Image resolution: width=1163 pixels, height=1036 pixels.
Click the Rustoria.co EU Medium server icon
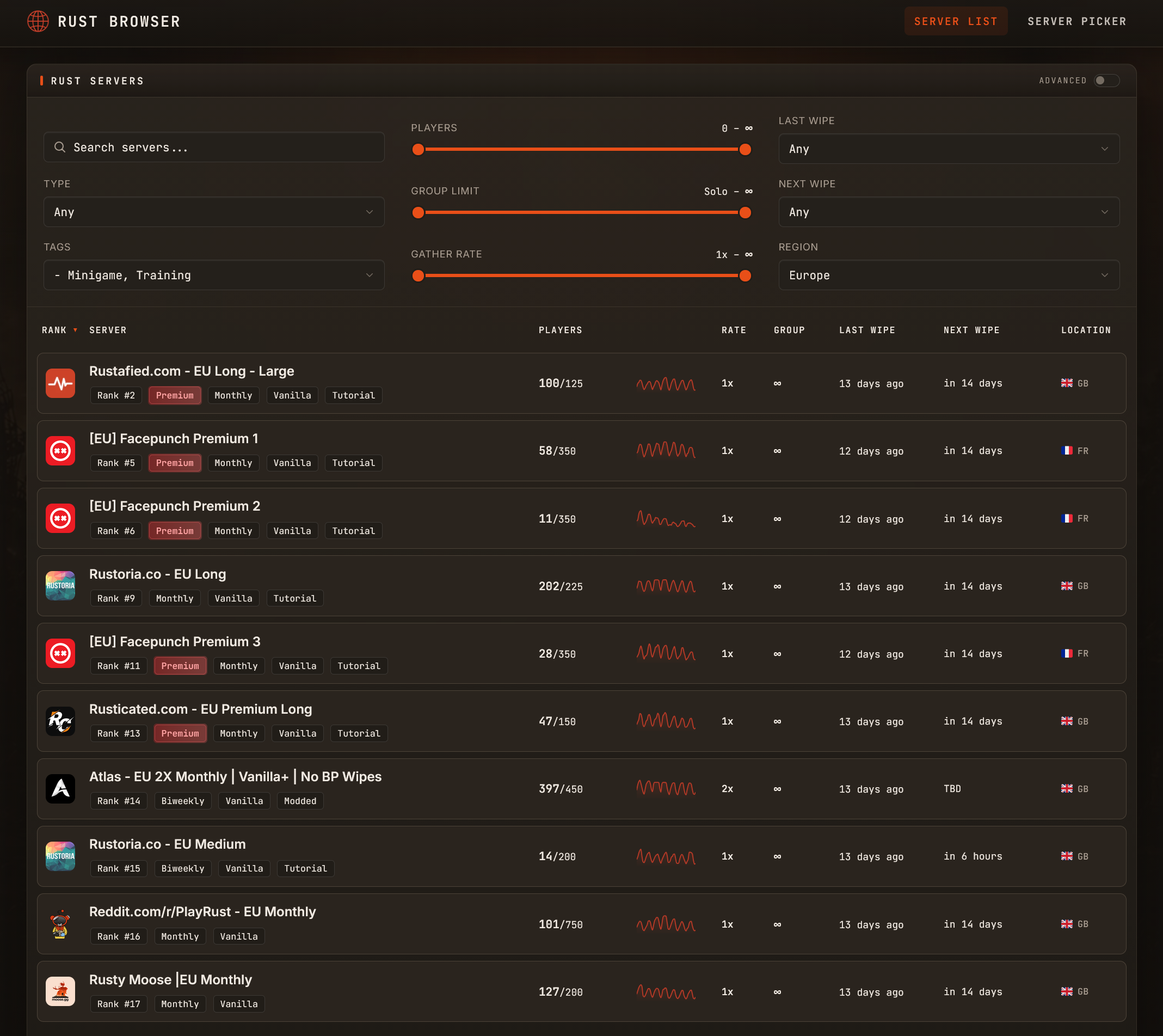[x=60, y=856]
